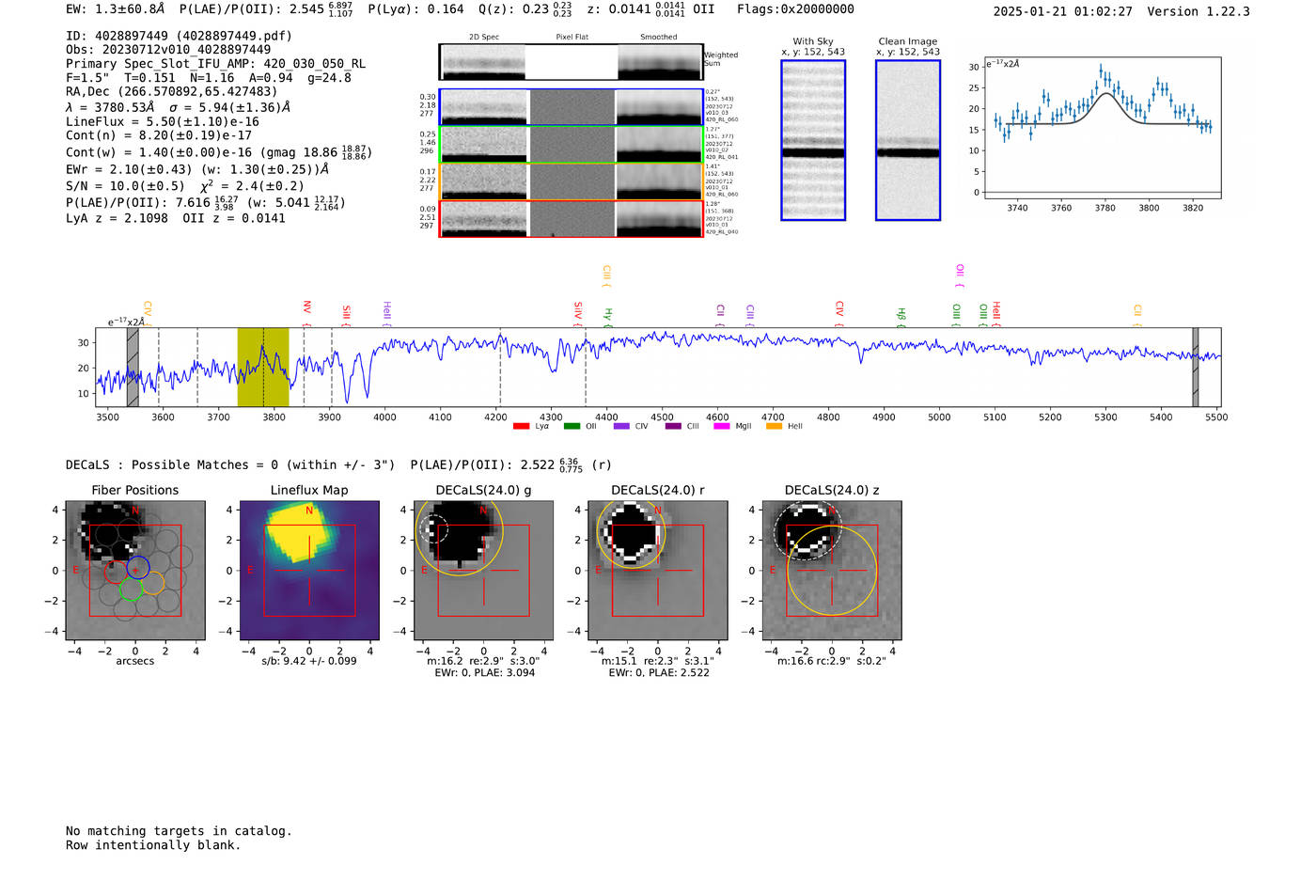Open the DECaLS(24.0) z cutout
The width and height of the screenshot is (1316, 896).
[832, 570]
